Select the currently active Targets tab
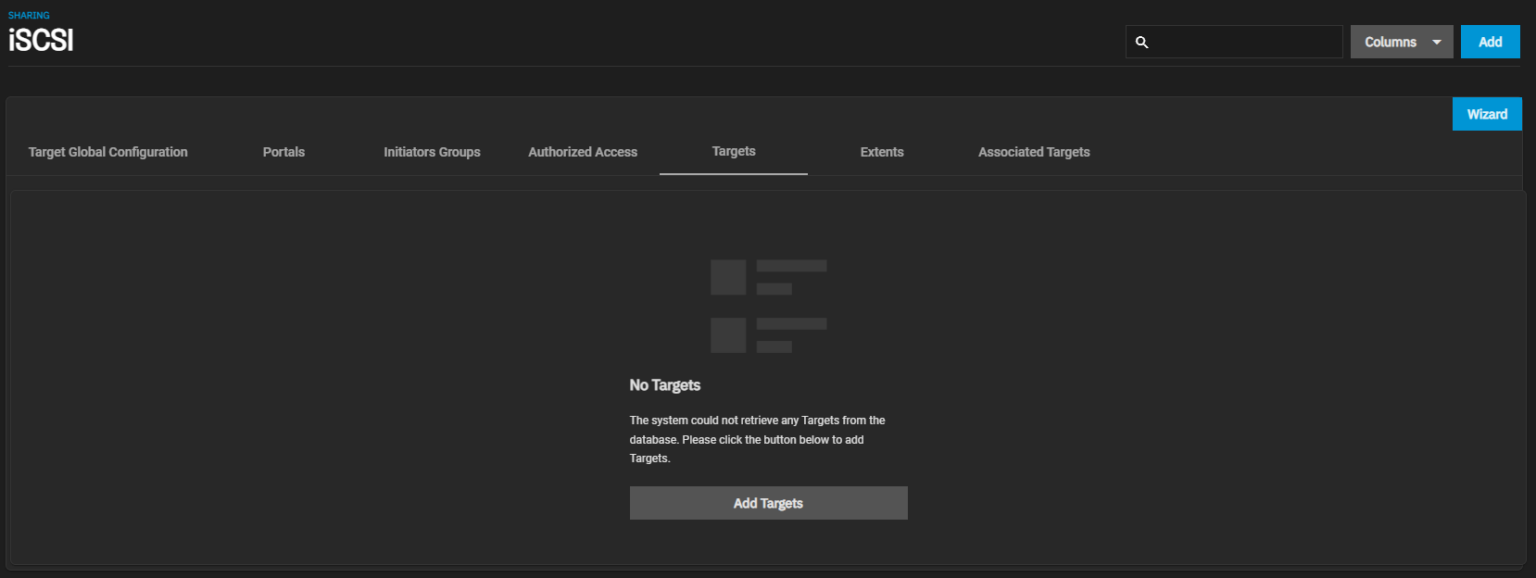The image size is (1536, 578). (x=733, y=151)
